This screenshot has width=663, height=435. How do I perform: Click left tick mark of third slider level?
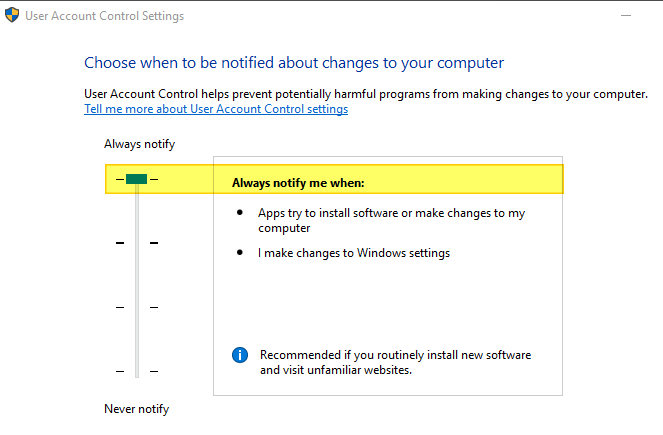click(x=120, y=307)
